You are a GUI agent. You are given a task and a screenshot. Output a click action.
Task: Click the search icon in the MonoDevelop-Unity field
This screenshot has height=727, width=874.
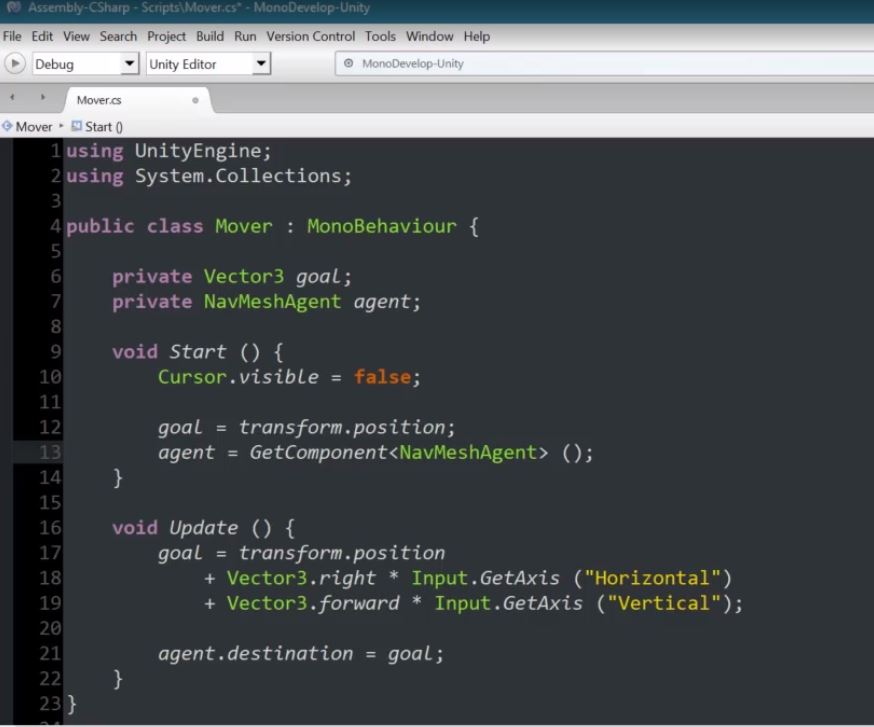(x=351, y=63)
